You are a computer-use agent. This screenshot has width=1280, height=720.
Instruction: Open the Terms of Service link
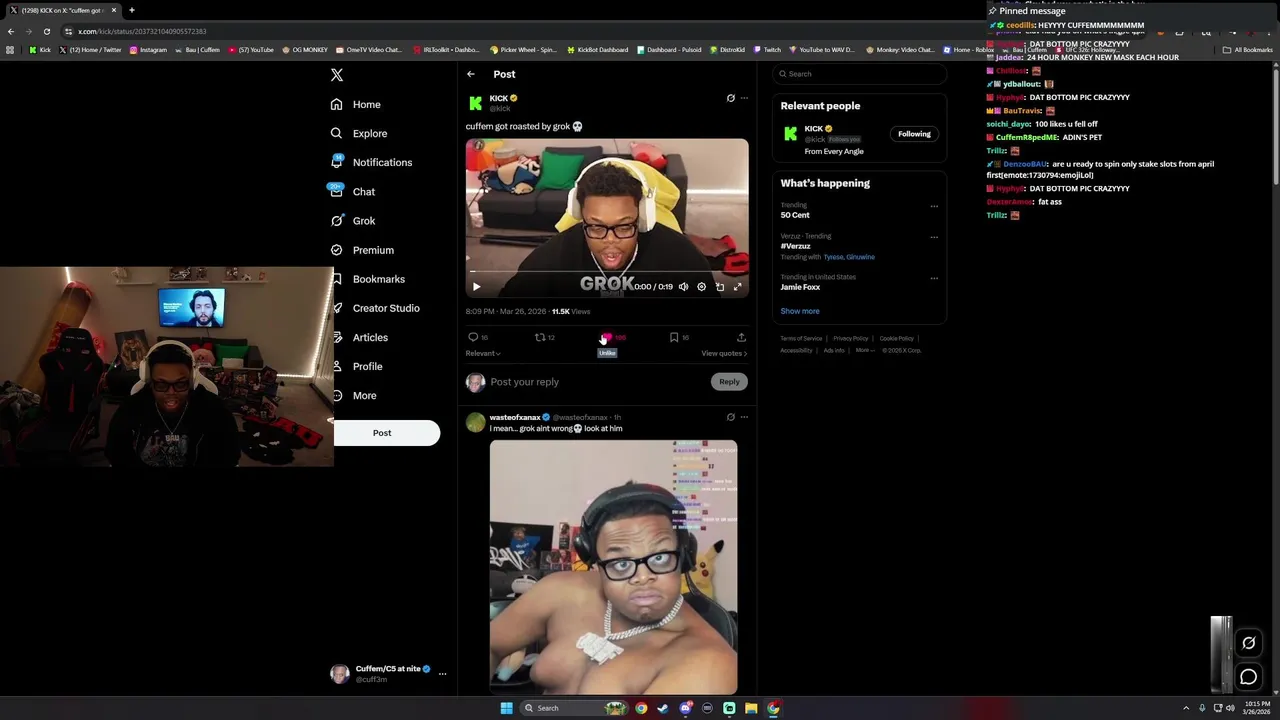pos(801,338)
